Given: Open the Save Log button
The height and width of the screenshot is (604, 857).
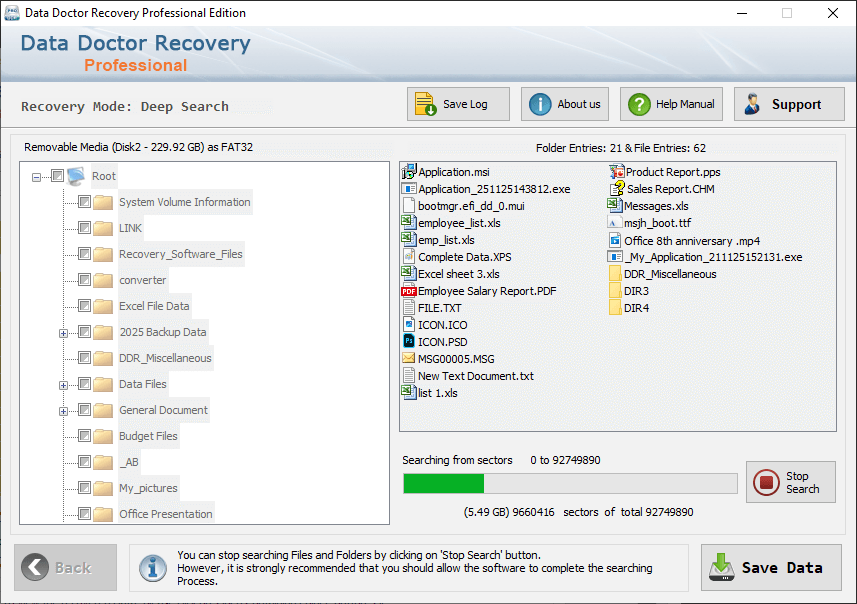Looking at the screenshot, I should [458, 104].
